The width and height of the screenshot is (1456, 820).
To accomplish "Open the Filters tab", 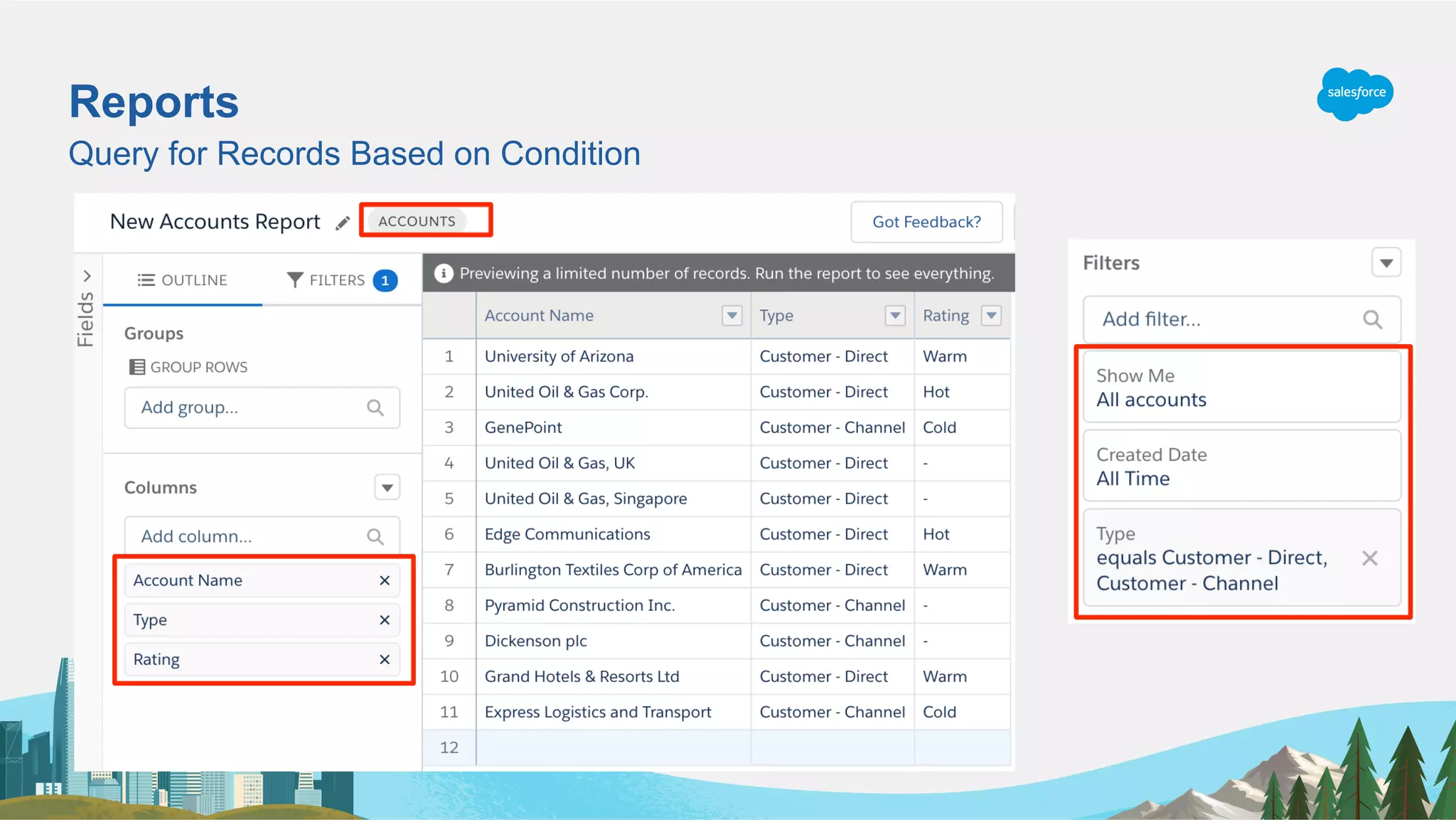I will point(342,280).
